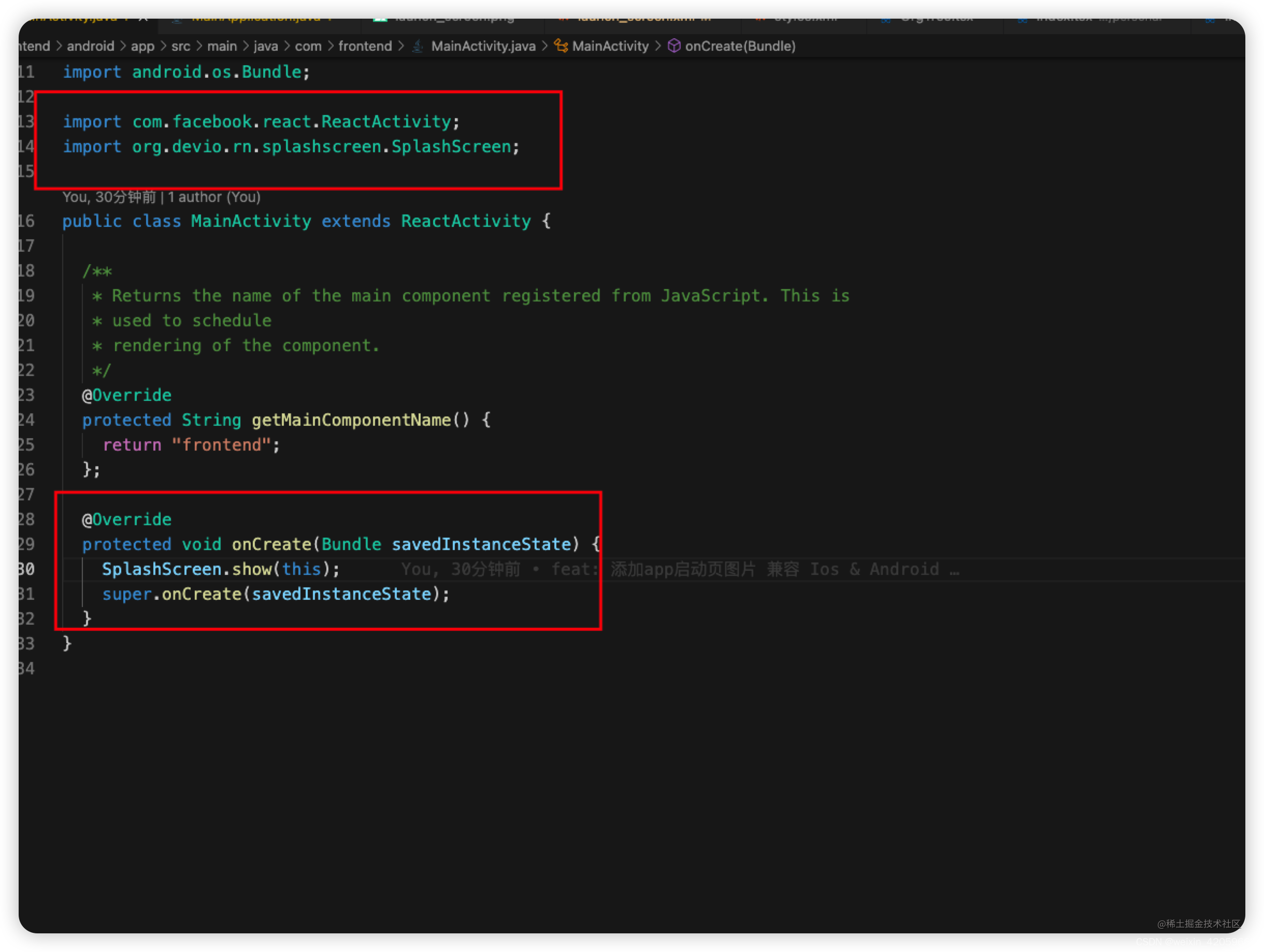This screenshot has height=952, width=1264.
Task: Open the java breadcrumb segment
Action: point(266,46)
